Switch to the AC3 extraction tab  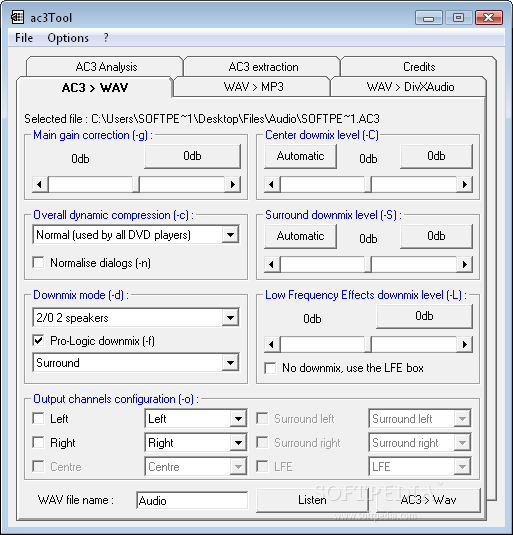(263, 67)
